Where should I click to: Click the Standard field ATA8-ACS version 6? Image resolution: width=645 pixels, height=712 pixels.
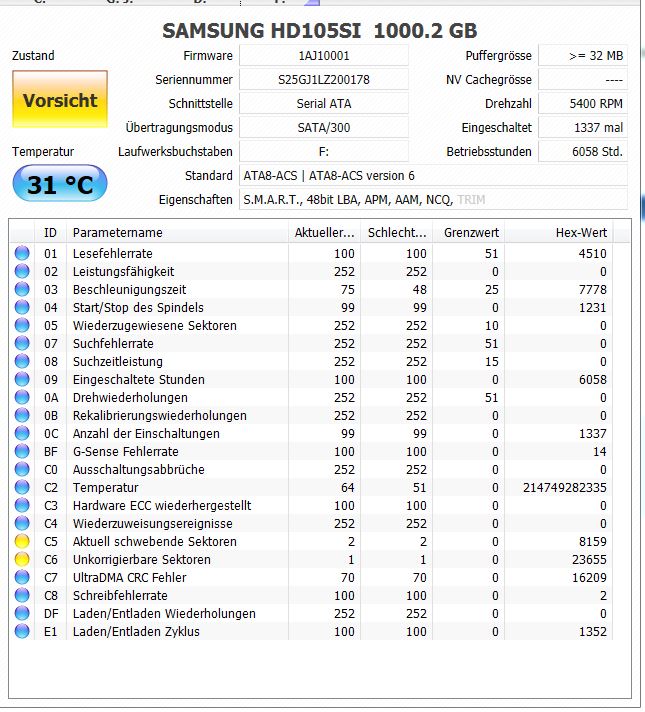coord(433,176)
